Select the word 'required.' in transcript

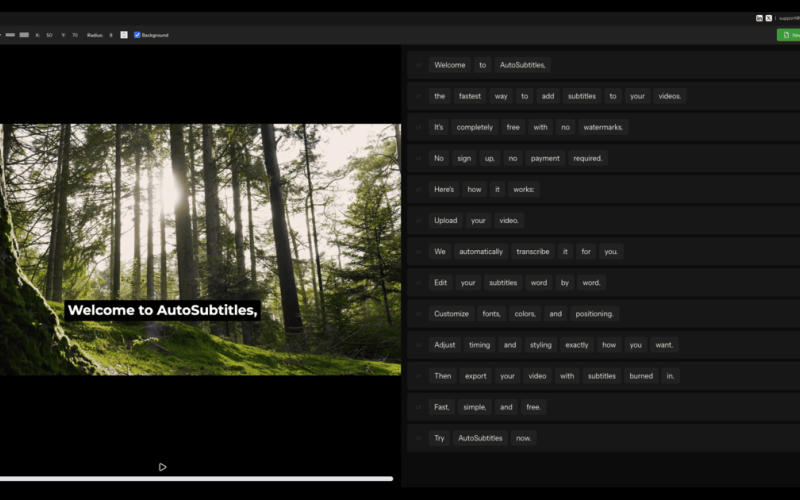[588, 158]
